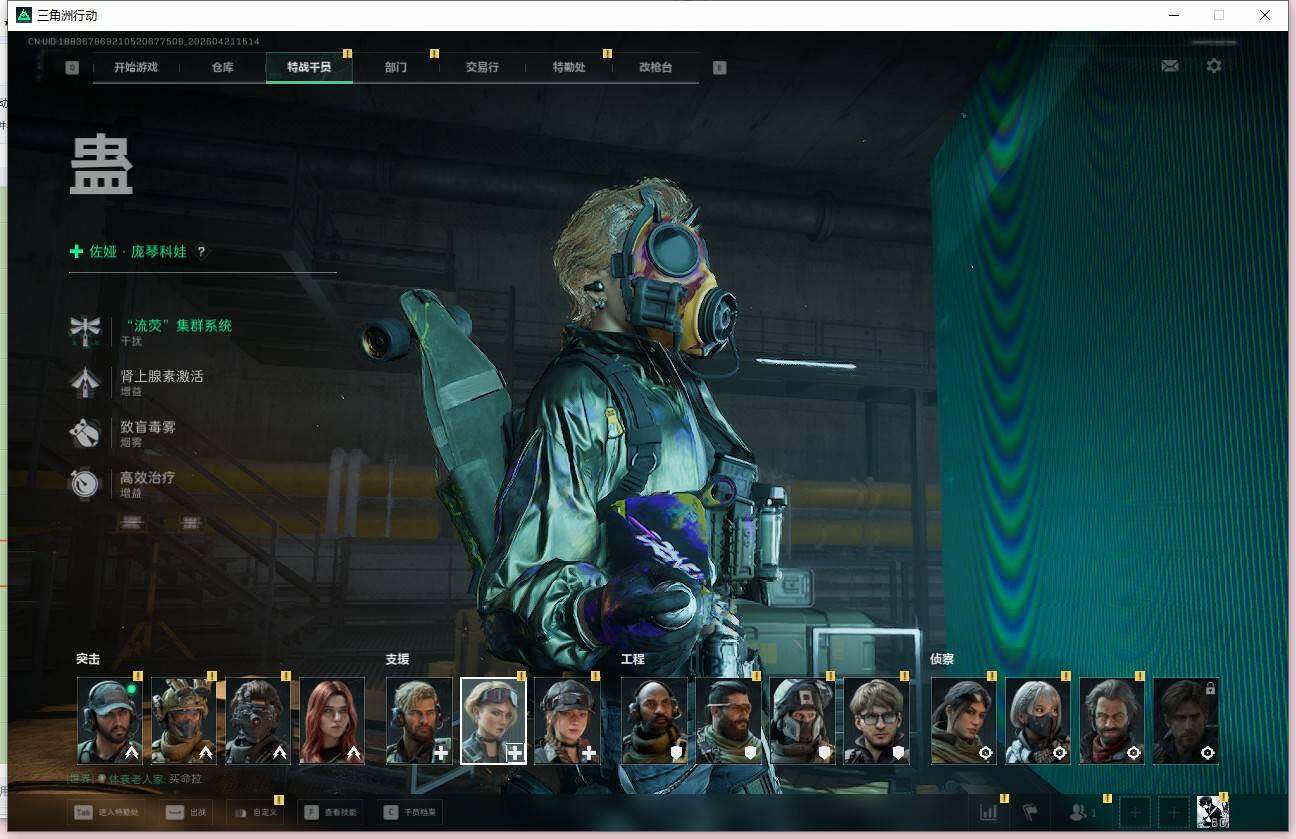Open the settings gear icon
The height and width of the screenshot is (839, 1296).
(1214, 66)
